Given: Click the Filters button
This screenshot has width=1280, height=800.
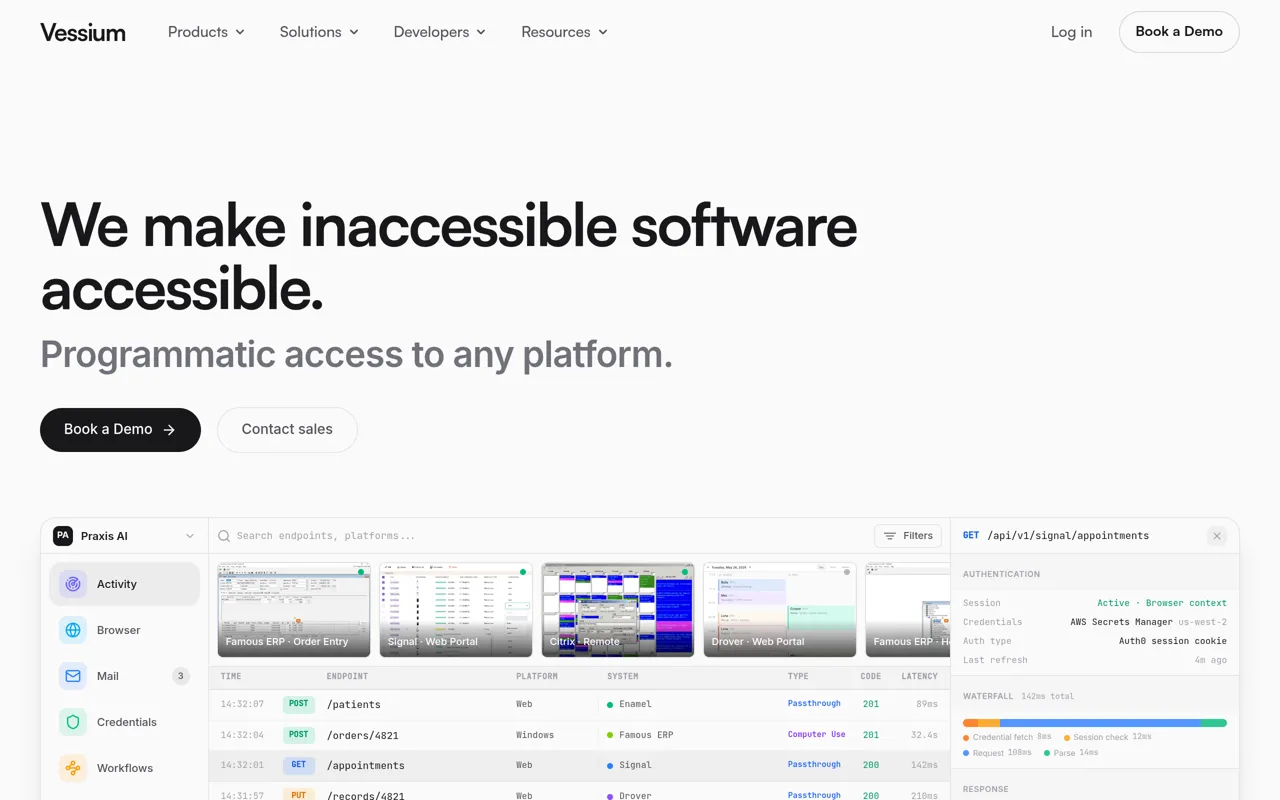Looking at the screenshot, I should click(x=908, y=536).
